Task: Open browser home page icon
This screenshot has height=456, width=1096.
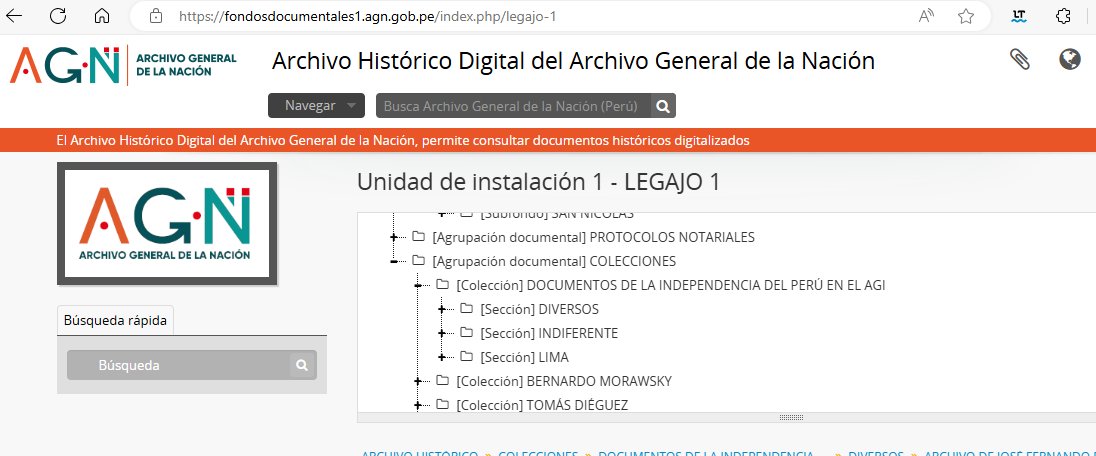Action: pos(102,16)
